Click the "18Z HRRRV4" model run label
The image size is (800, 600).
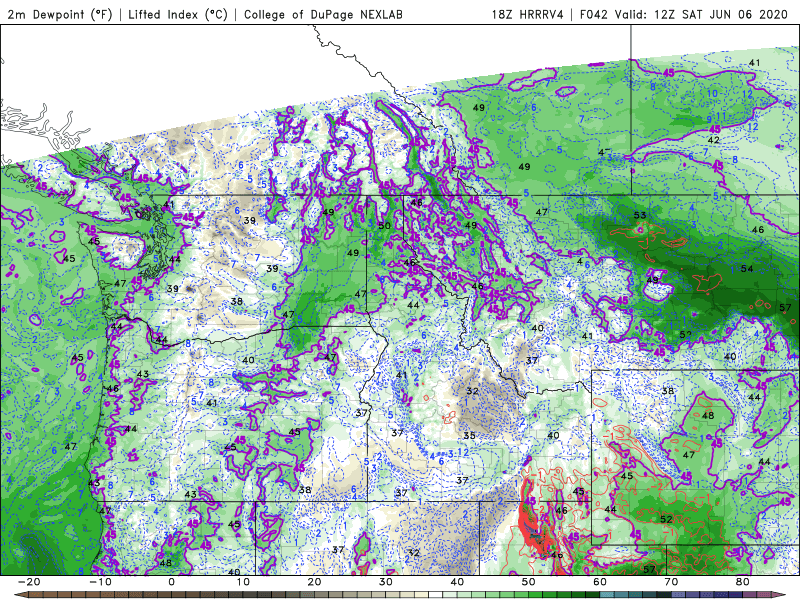coord(528,15)
